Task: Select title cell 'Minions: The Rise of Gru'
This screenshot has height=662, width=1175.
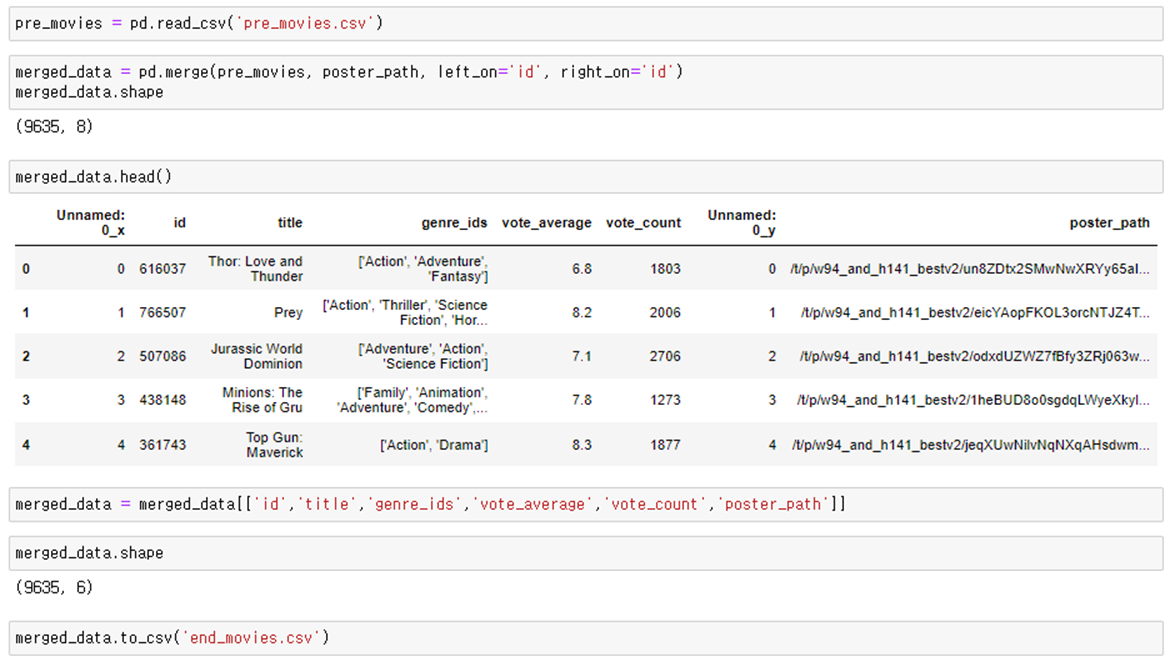Action: 262,400
